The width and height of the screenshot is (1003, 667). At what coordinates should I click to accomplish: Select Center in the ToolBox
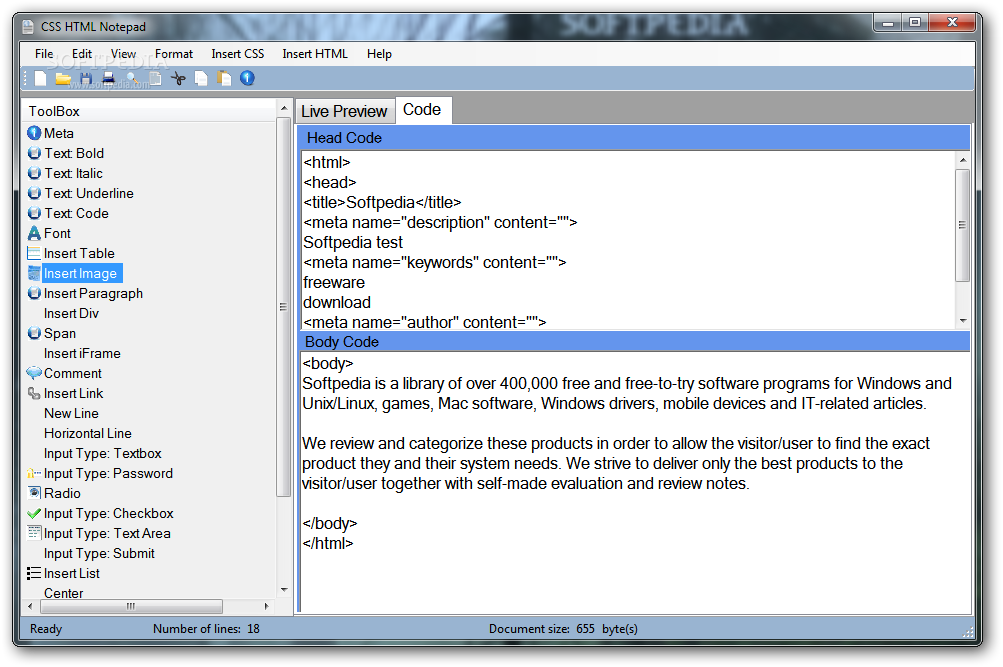(63, 593)
